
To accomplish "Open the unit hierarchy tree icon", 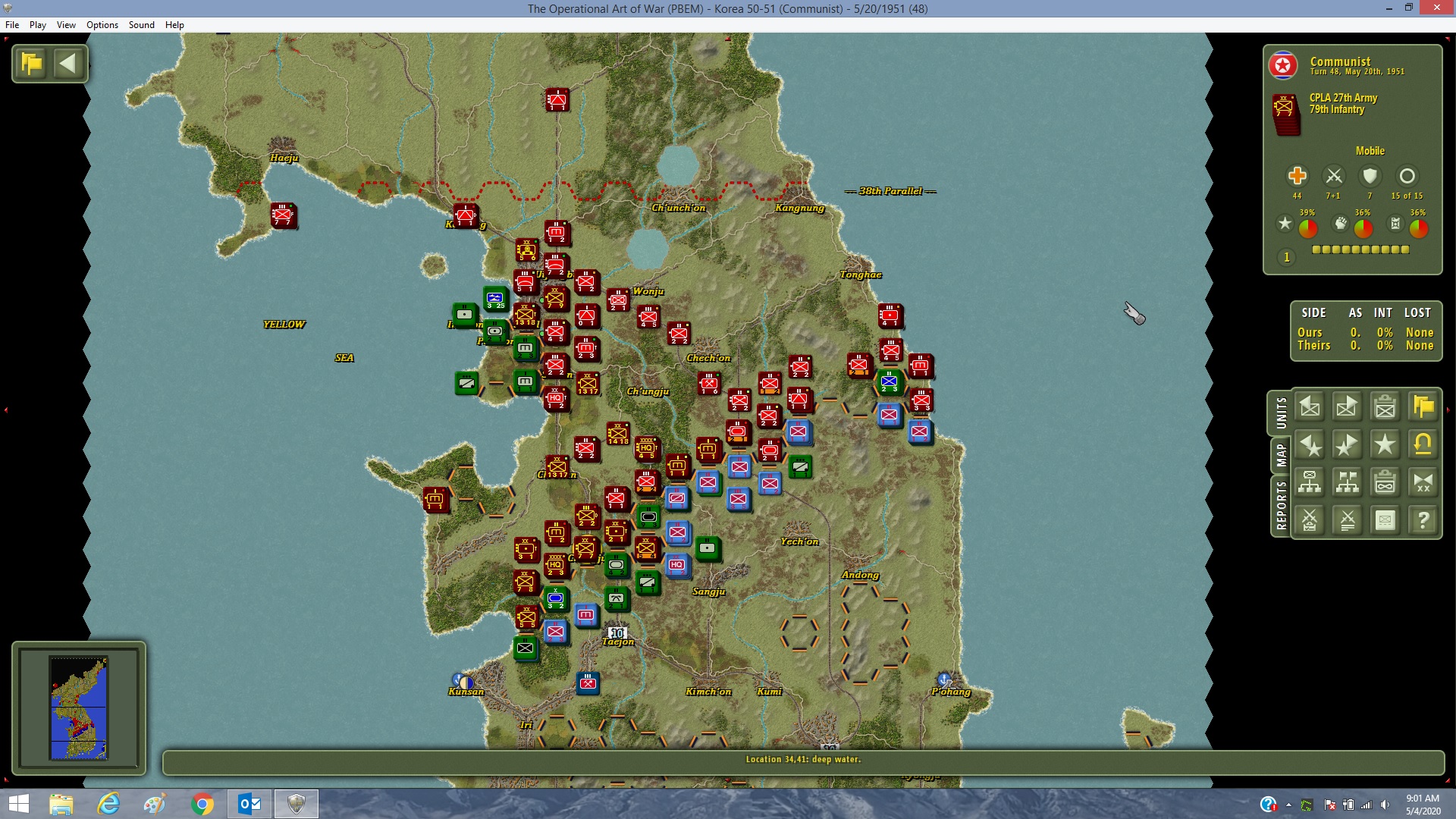I will (x=1310, y=482).
